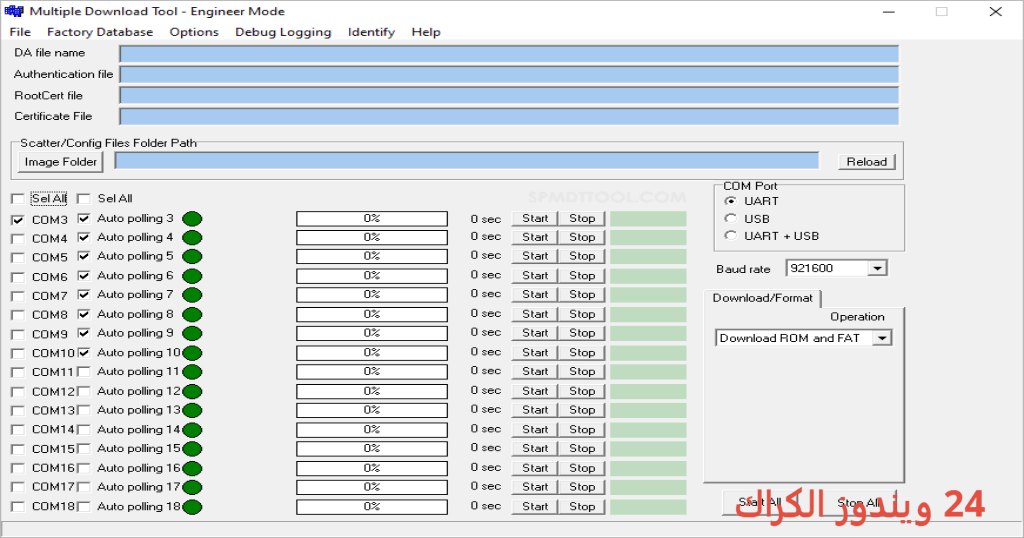Click the green status indicator for COM17
Image resolution: width=1024 pixels, height=538 pixels.
(192, 488)
